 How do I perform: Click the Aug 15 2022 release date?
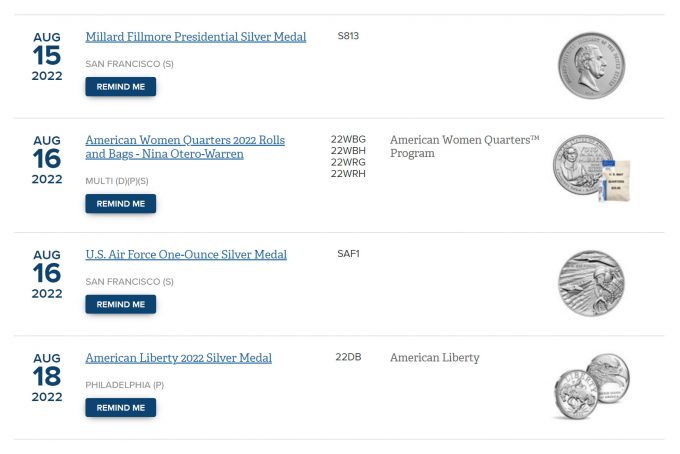click(47, 56)
